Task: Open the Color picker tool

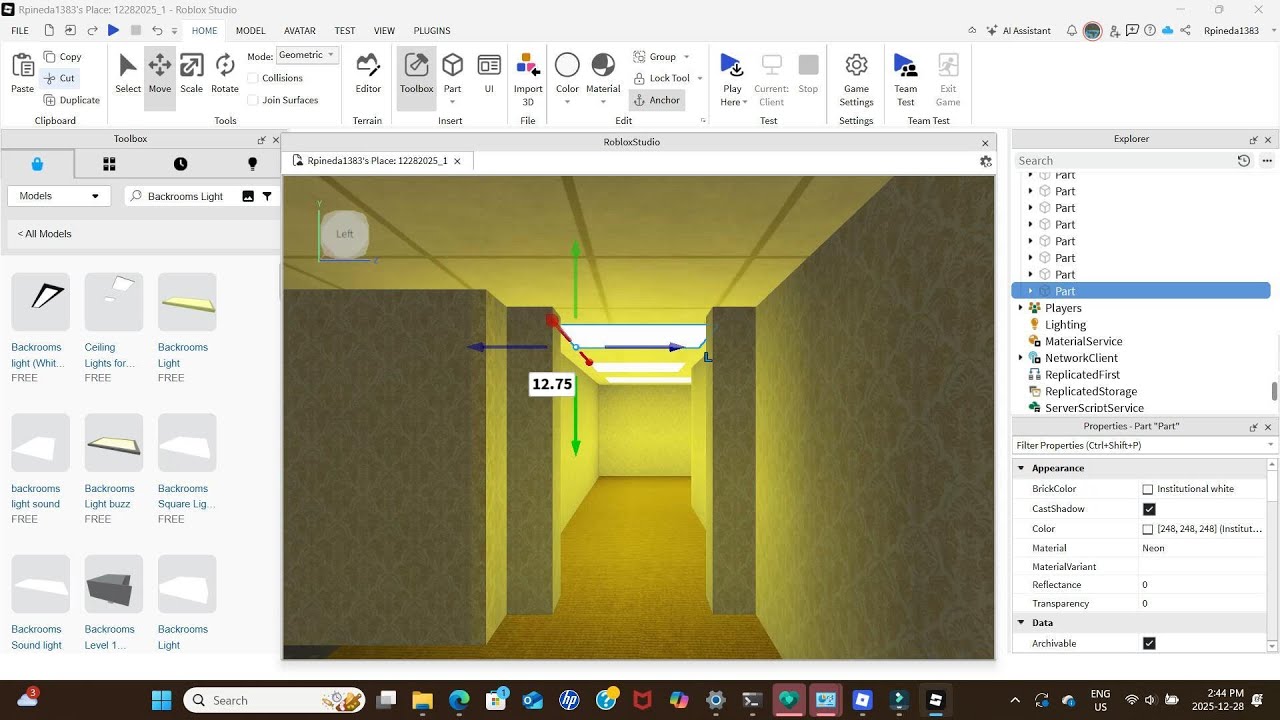Action: tap(567, 79)
